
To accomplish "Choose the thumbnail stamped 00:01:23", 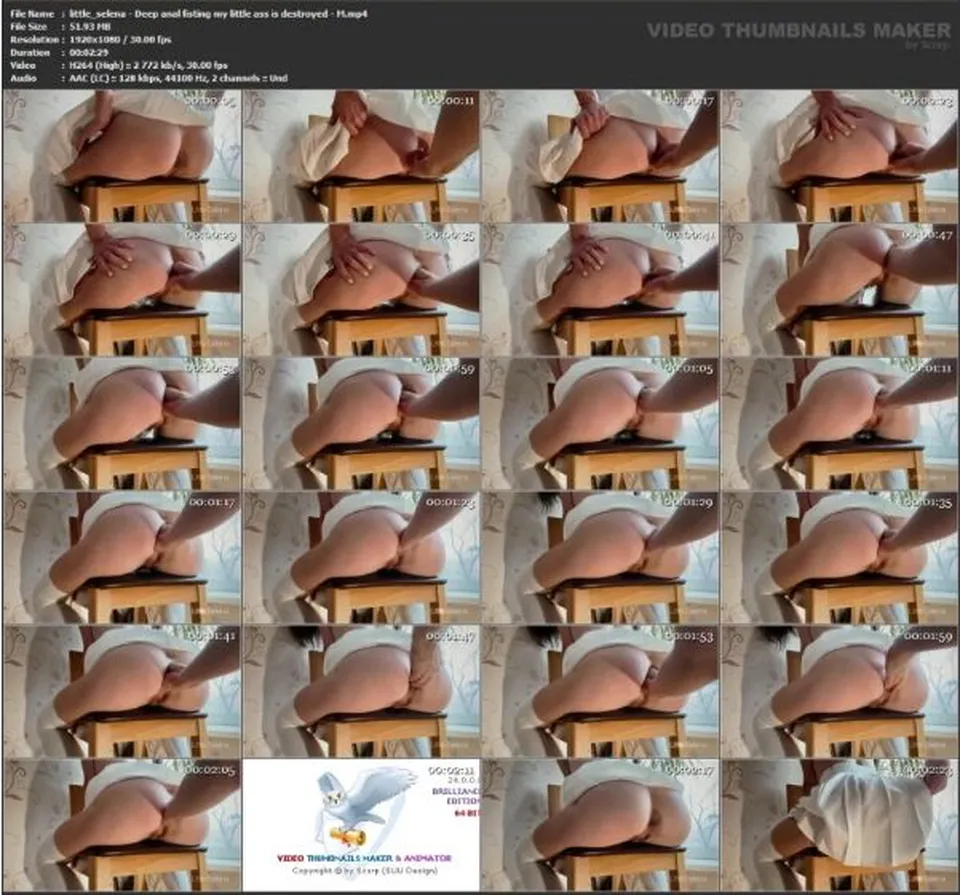I will point(361,558).
